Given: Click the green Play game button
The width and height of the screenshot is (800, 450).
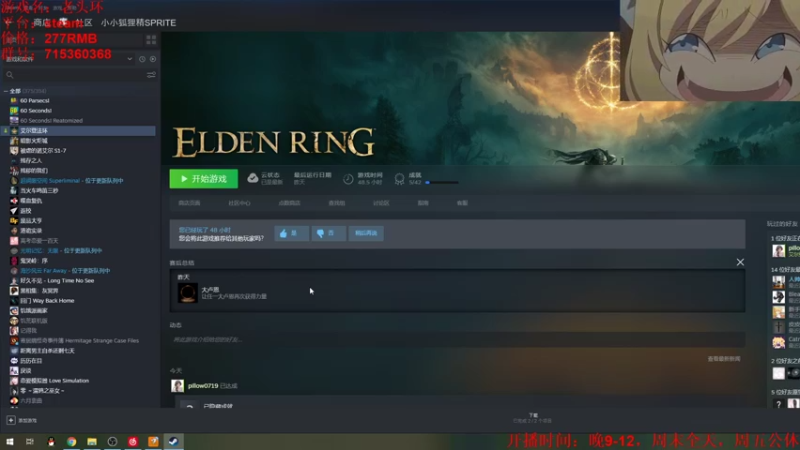Looking at the screenshot, I should pos(204,179).
